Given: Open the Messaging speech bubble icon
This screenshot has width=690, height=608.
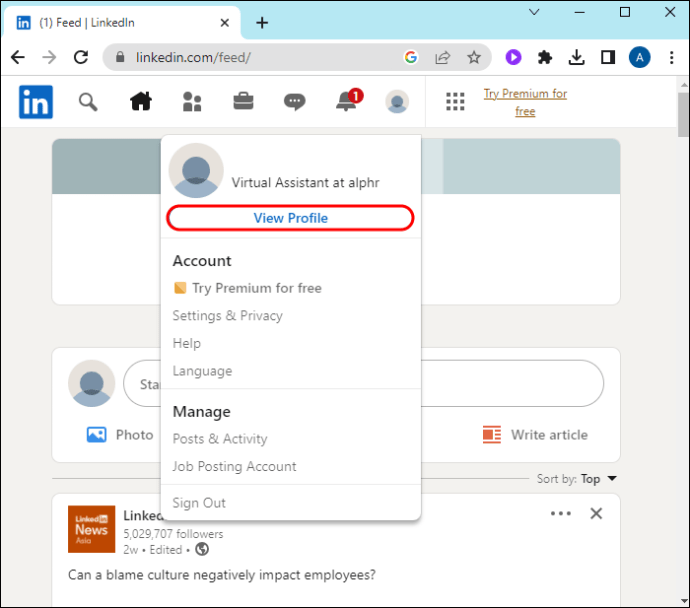Looking at the screenshot, I should (294, 102).
